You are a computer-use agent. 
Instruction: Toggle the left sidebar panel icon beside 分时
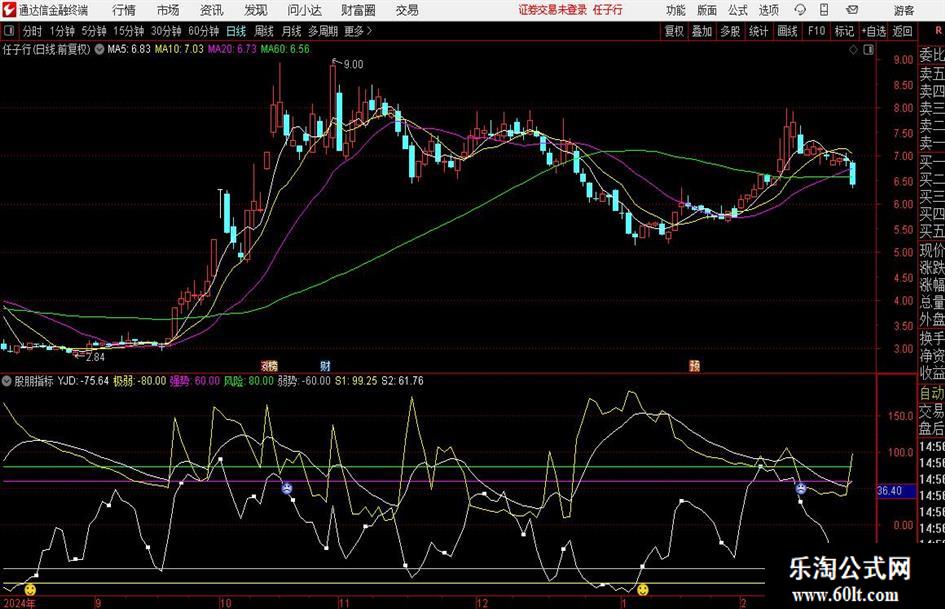pyautogui.click(x=8, y=31)
